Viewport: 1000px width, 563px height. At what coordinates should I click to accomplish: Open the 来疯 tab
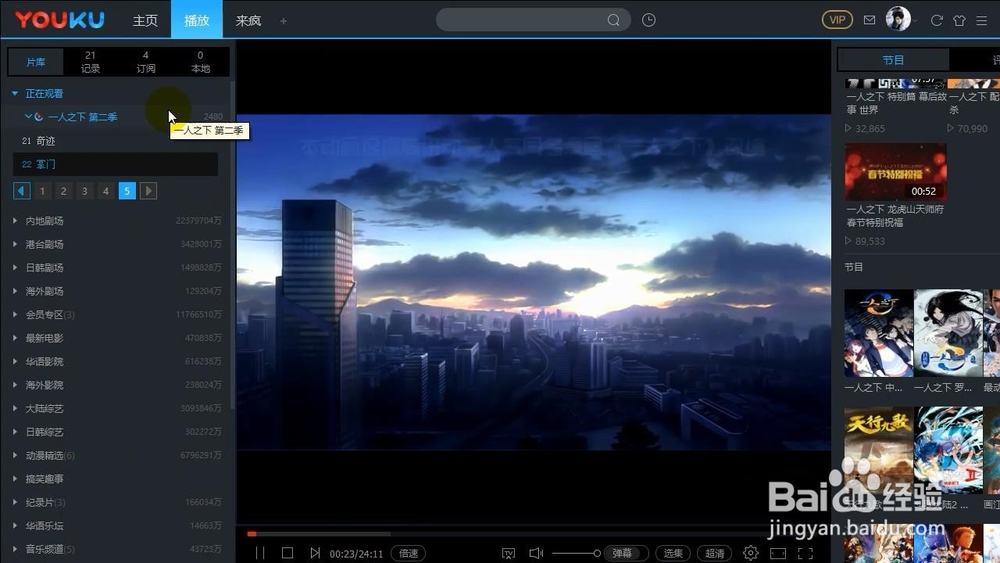coord(248,20)
